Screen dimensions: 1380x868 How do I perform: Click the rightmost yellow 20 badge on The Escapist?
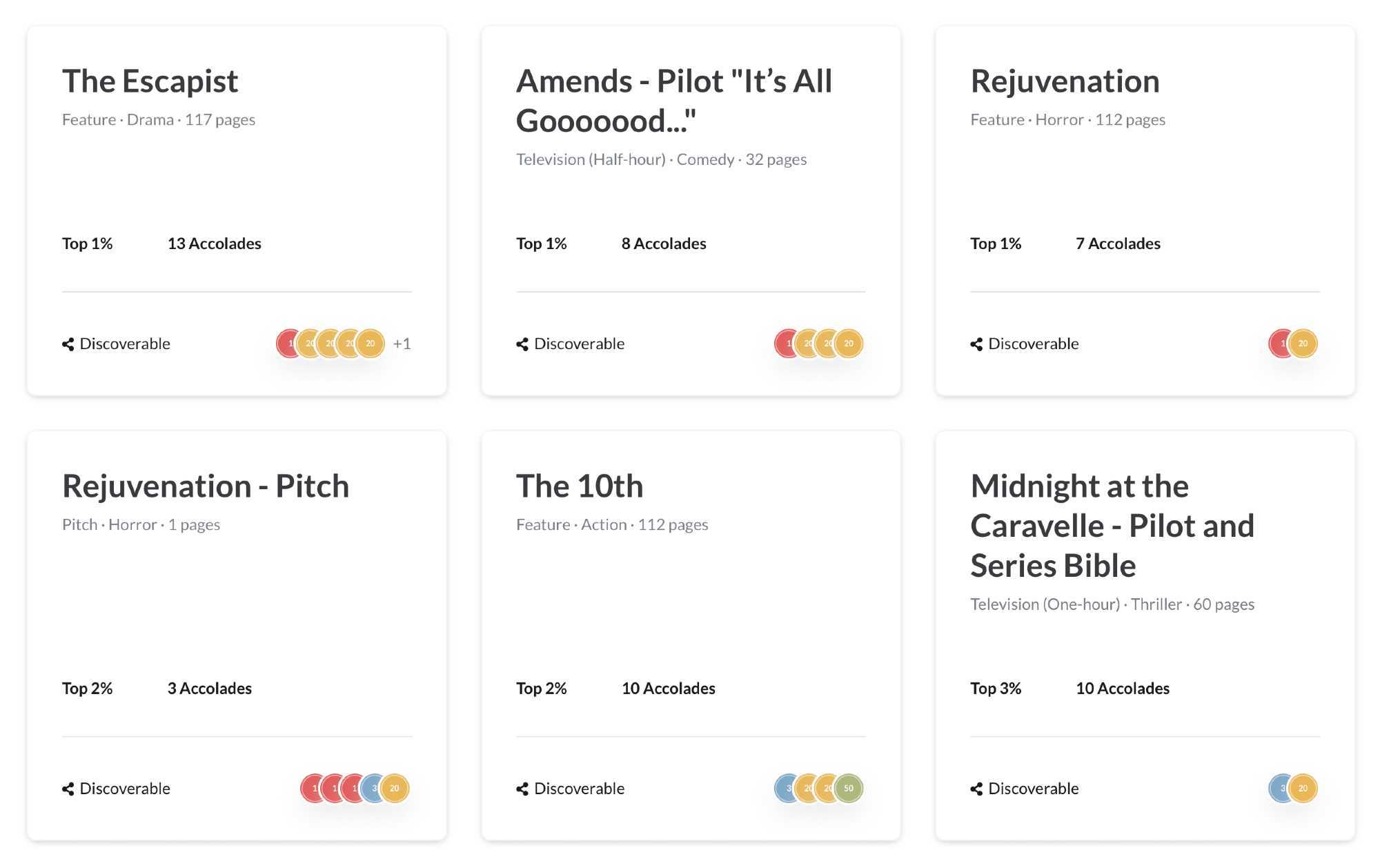coord(371,344)
